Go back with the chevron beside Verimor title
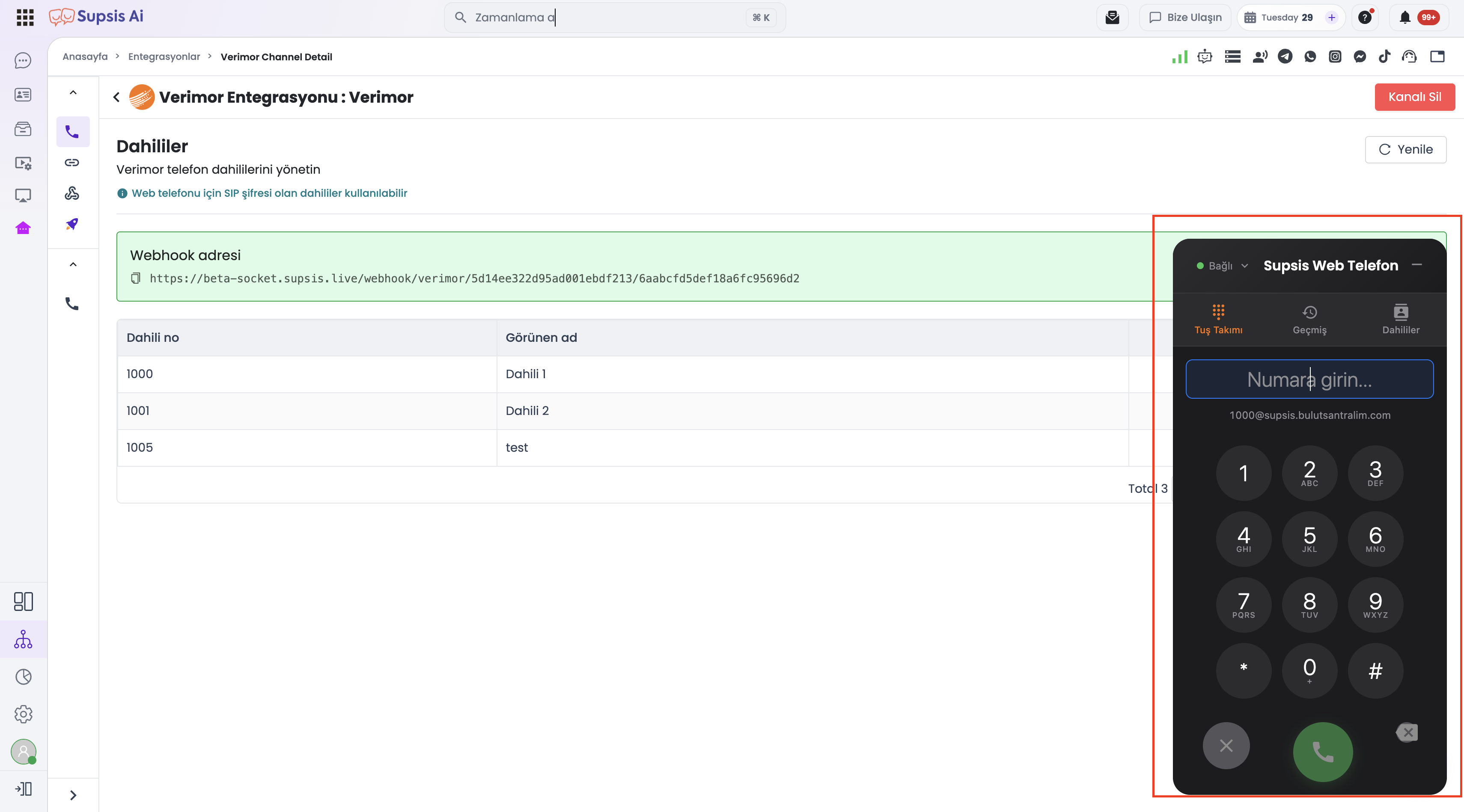This screenshot has height=812, width=1464. [116, 97]
